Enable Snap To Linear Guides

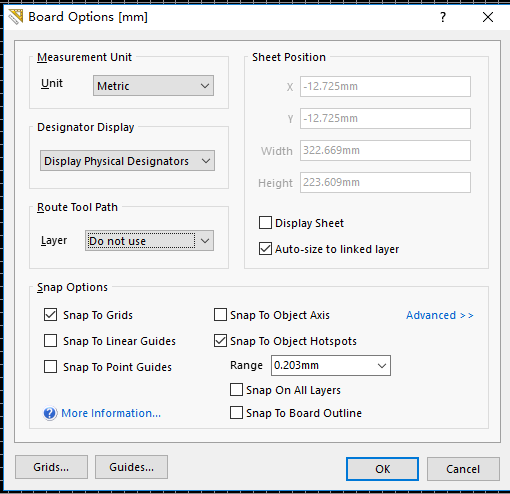(x=50, y=341)
